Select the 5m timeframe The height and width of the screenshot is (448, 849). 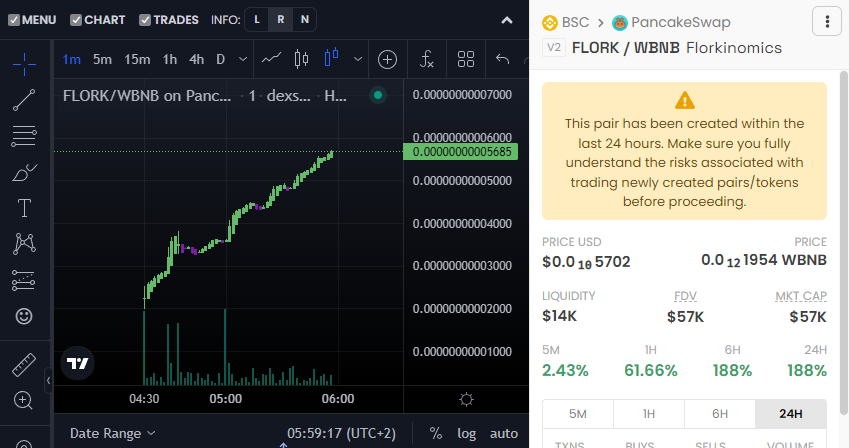[102, 59]
